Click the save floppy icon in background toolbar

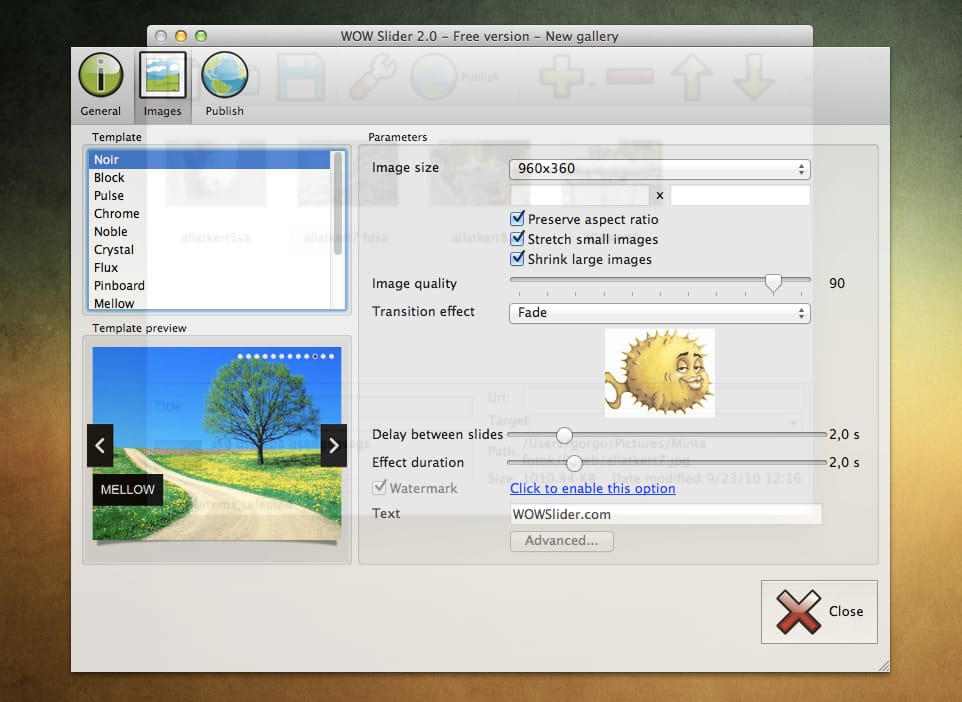[x=301, y=77]
